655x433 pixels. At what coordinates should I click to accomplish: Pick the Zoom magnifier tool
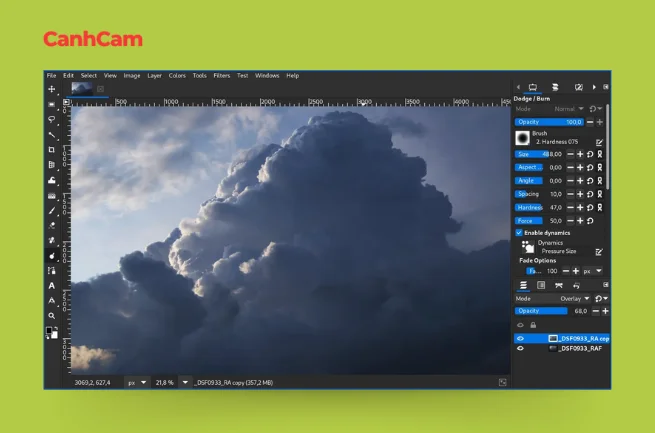point(52,315)
